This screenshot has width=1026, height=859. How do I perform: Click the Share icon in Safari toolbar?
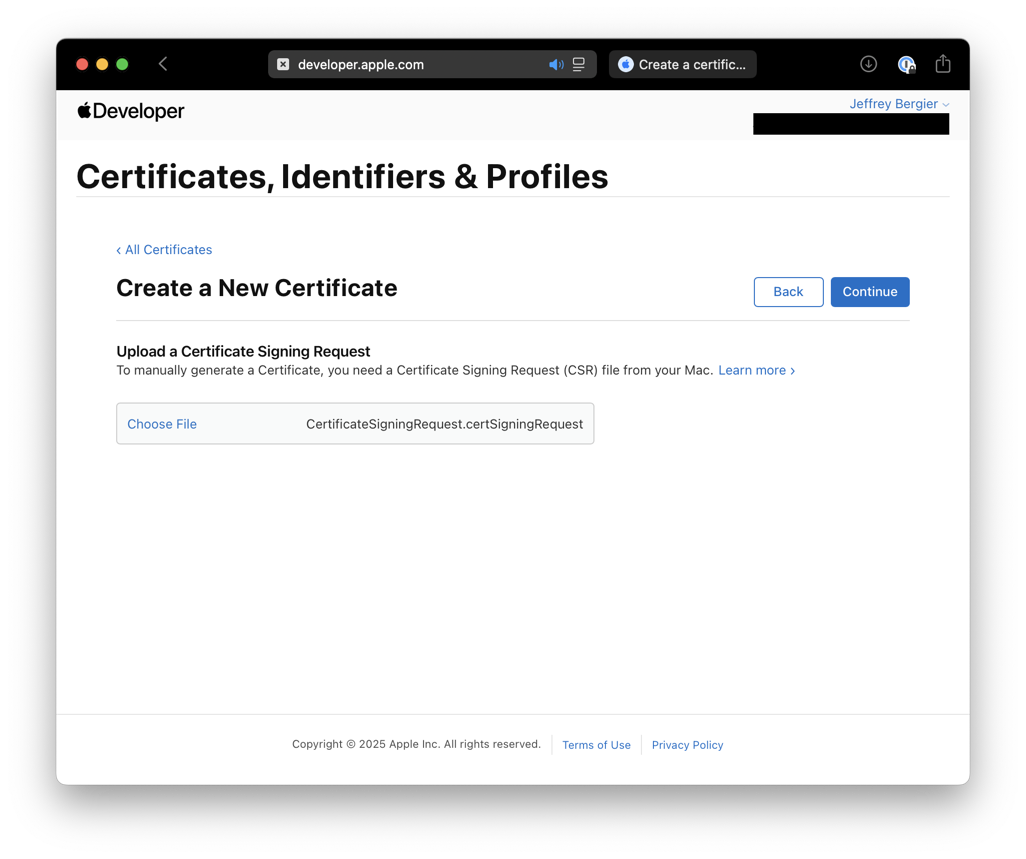point(943,64)
